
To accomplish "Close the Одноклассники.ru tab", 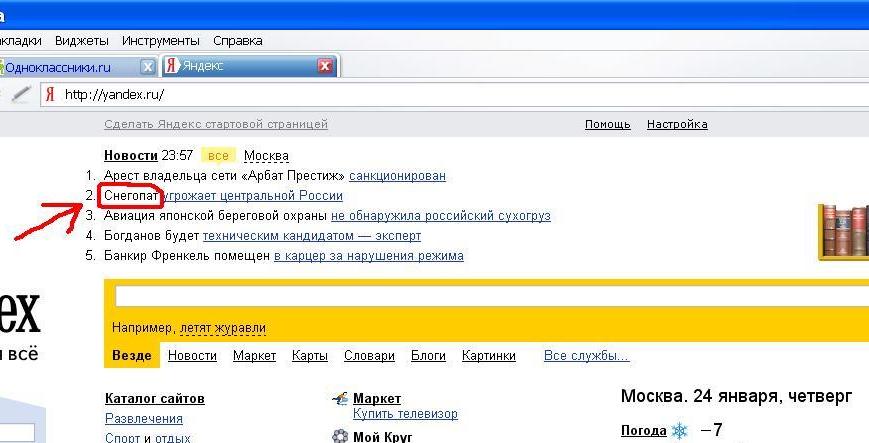I will pos(148,67).
